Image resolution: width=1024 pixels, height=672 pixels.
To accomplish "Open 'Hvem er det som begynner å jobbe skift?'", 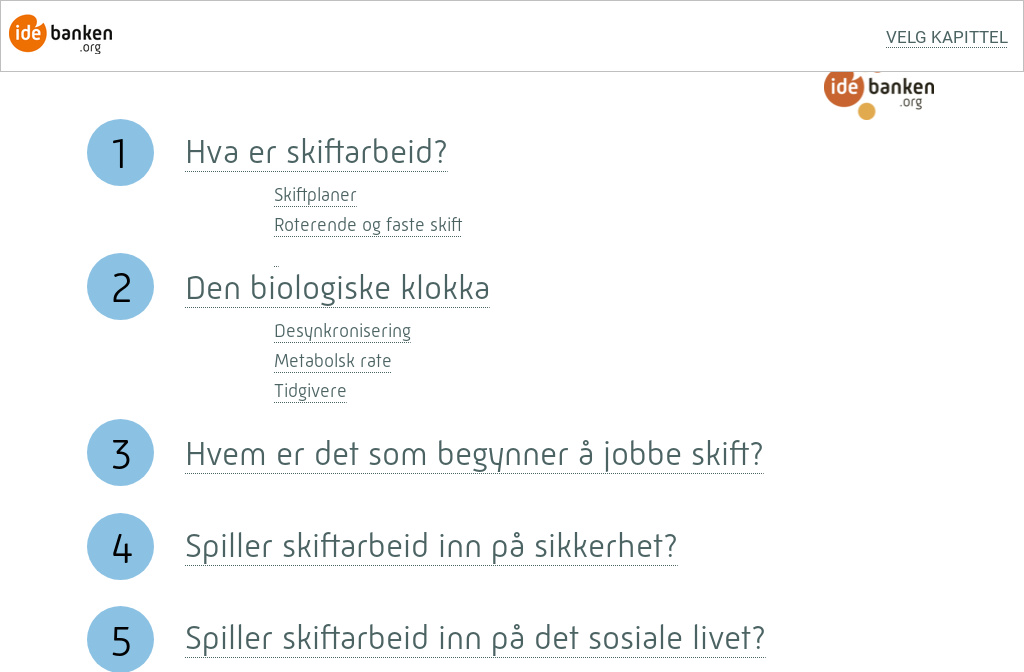I will 473,453.
